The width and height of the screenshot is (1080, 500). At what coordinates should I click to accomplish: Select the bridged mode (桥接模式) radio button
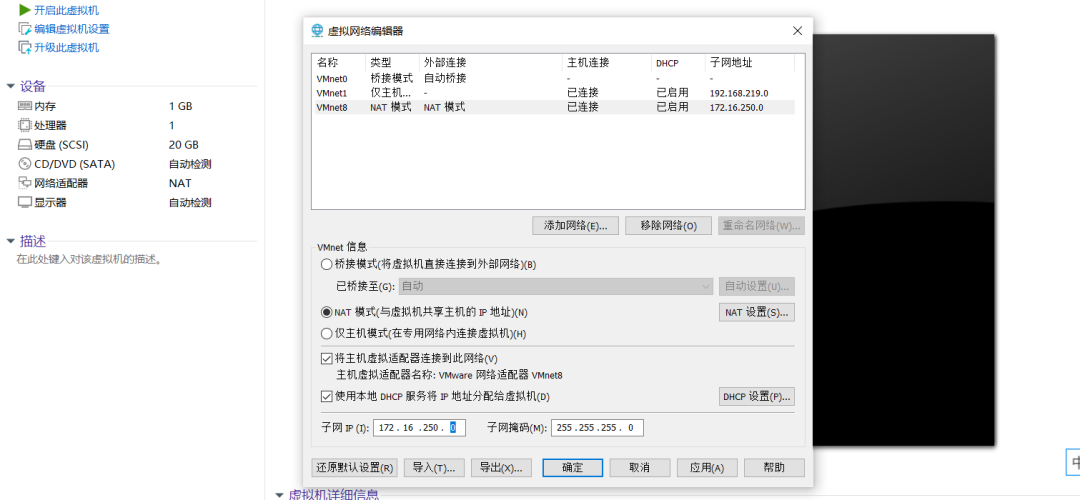click(x=326, y=264)
